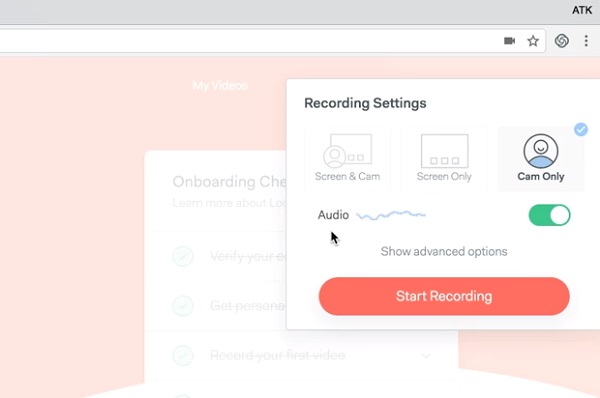
Task: Click the Audio label
Action: (x=333, y=215)
